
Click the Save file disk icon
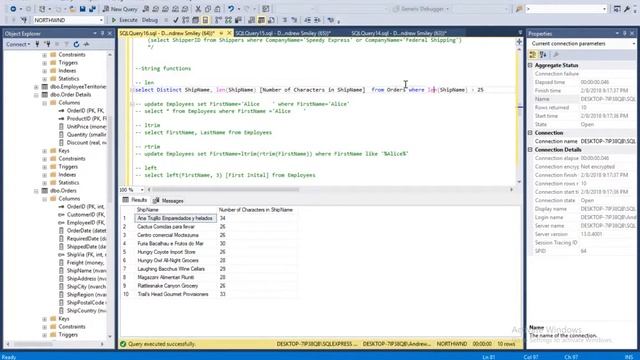click(83, 9)
